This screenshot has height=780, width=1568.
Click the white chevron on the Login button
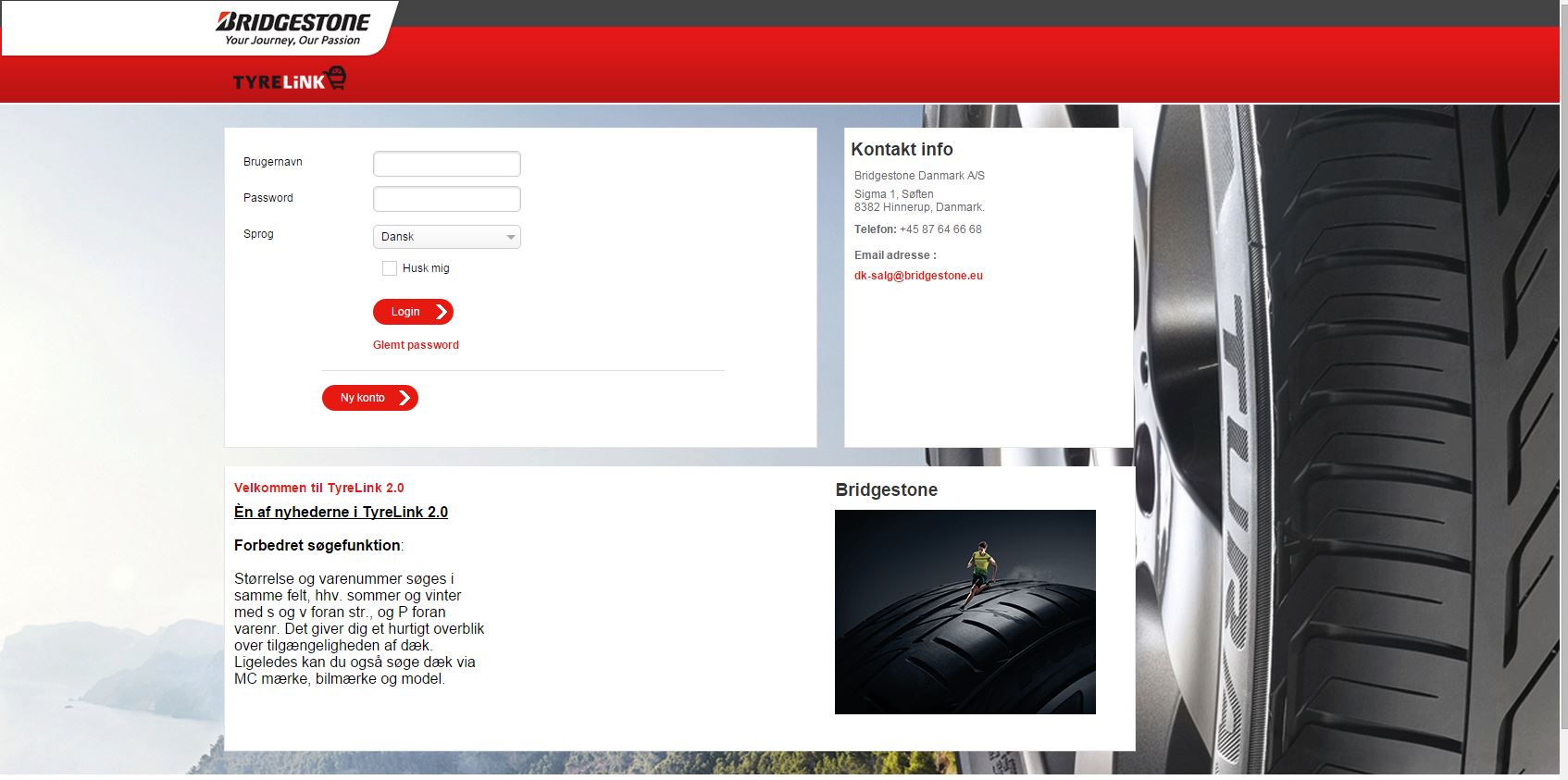pyautogui.click(x=442, y=312)
